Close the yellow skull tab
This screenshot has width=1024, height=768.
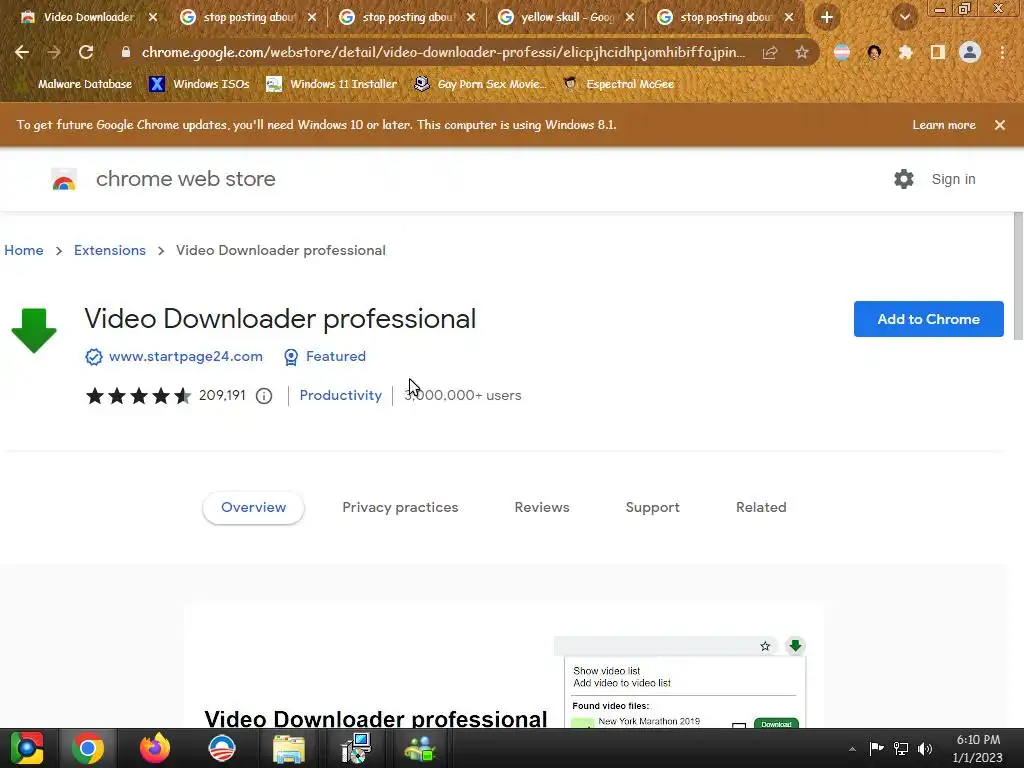[630, 18]
